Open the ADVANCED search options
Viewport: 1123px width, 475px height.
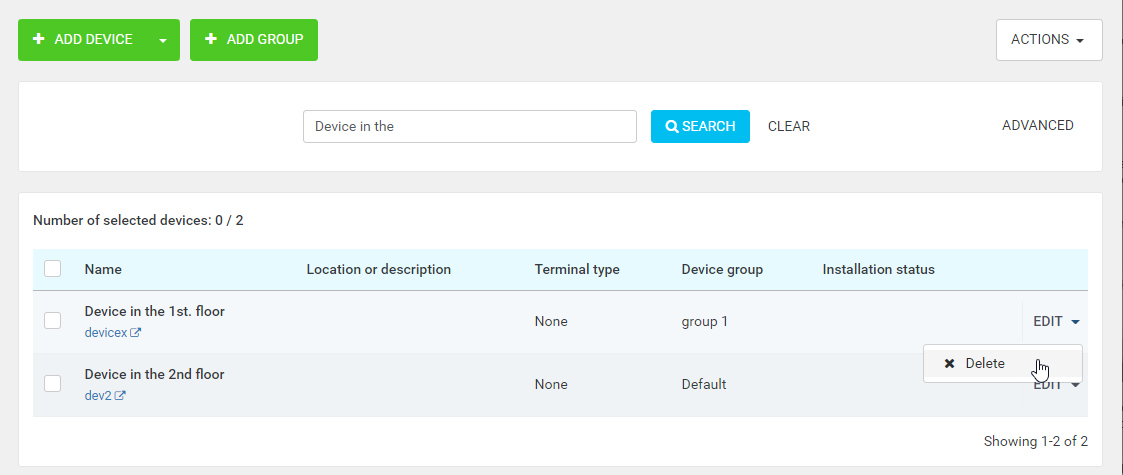tap(1037, 126)
